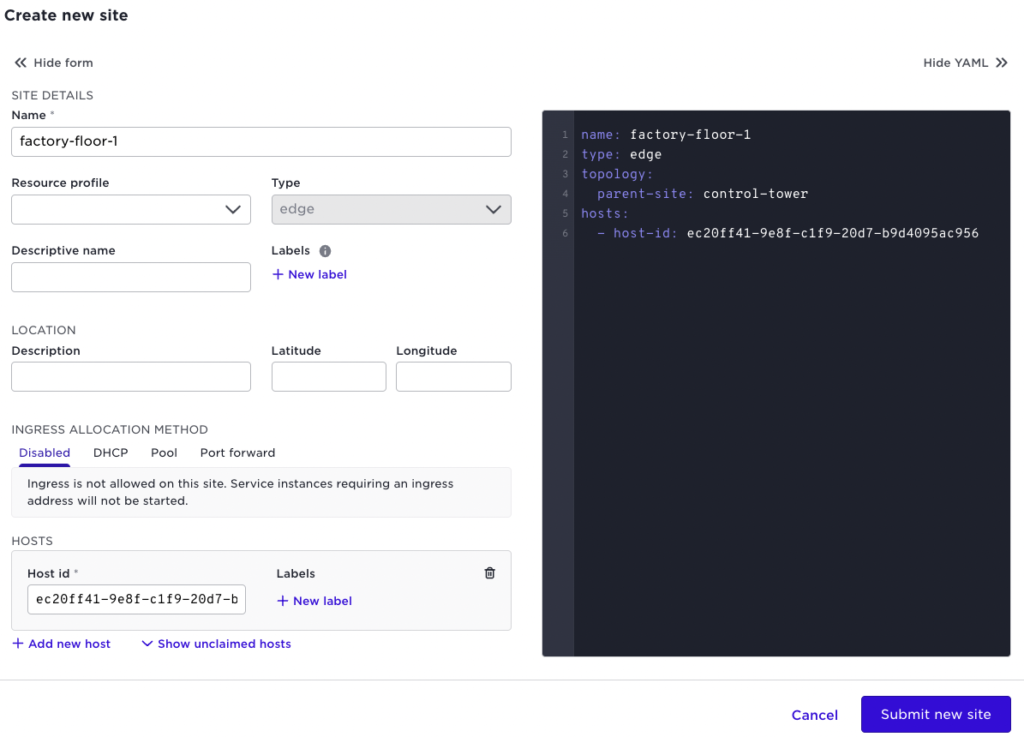Keep ingress Disabled by selecting its tab
The height and width of the screenshot is (737, 1024).
pyautogui.click(x=44, y=452)
